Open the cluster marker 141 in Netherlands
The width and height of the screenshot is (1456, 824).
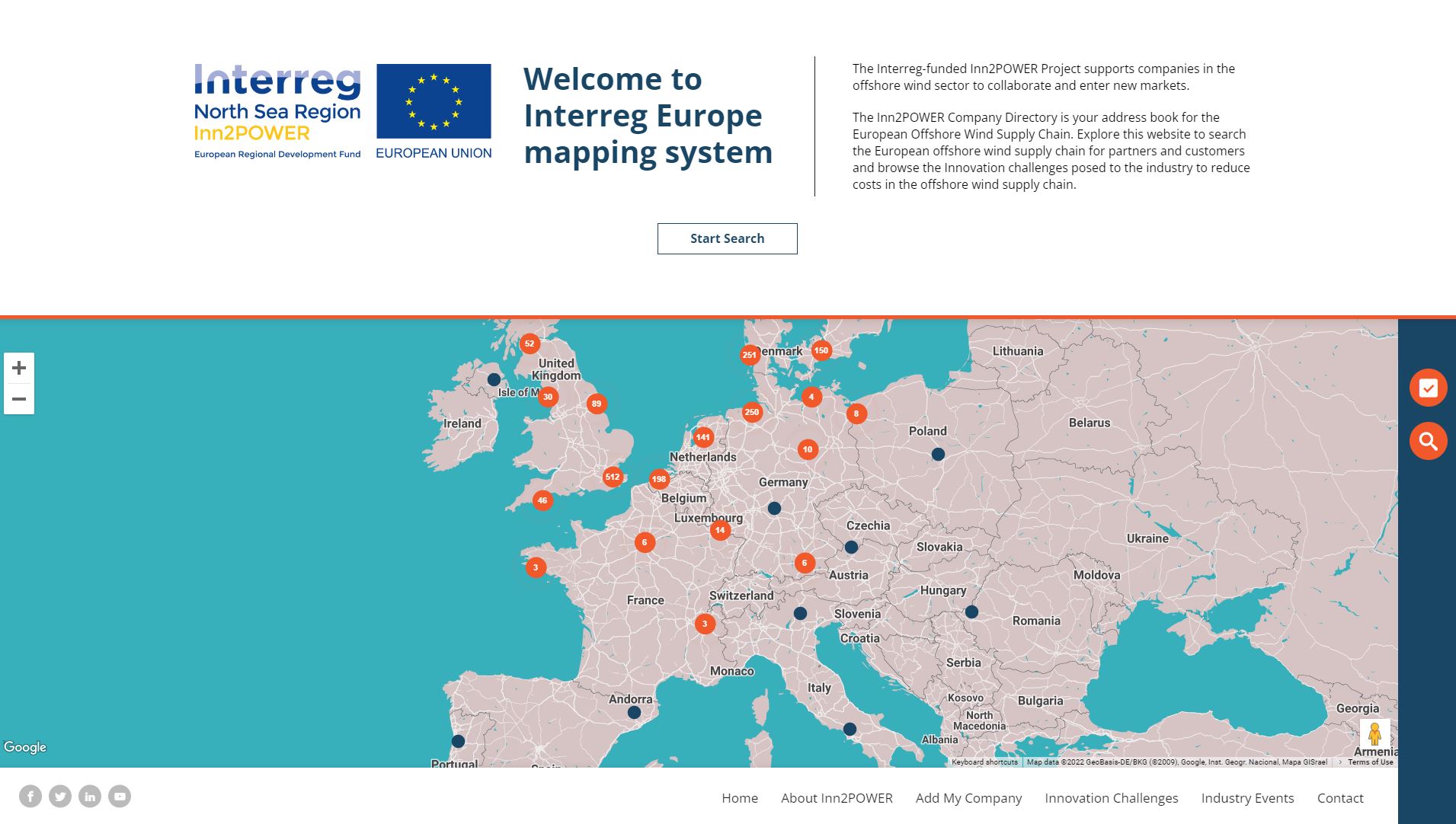(703, 437)
